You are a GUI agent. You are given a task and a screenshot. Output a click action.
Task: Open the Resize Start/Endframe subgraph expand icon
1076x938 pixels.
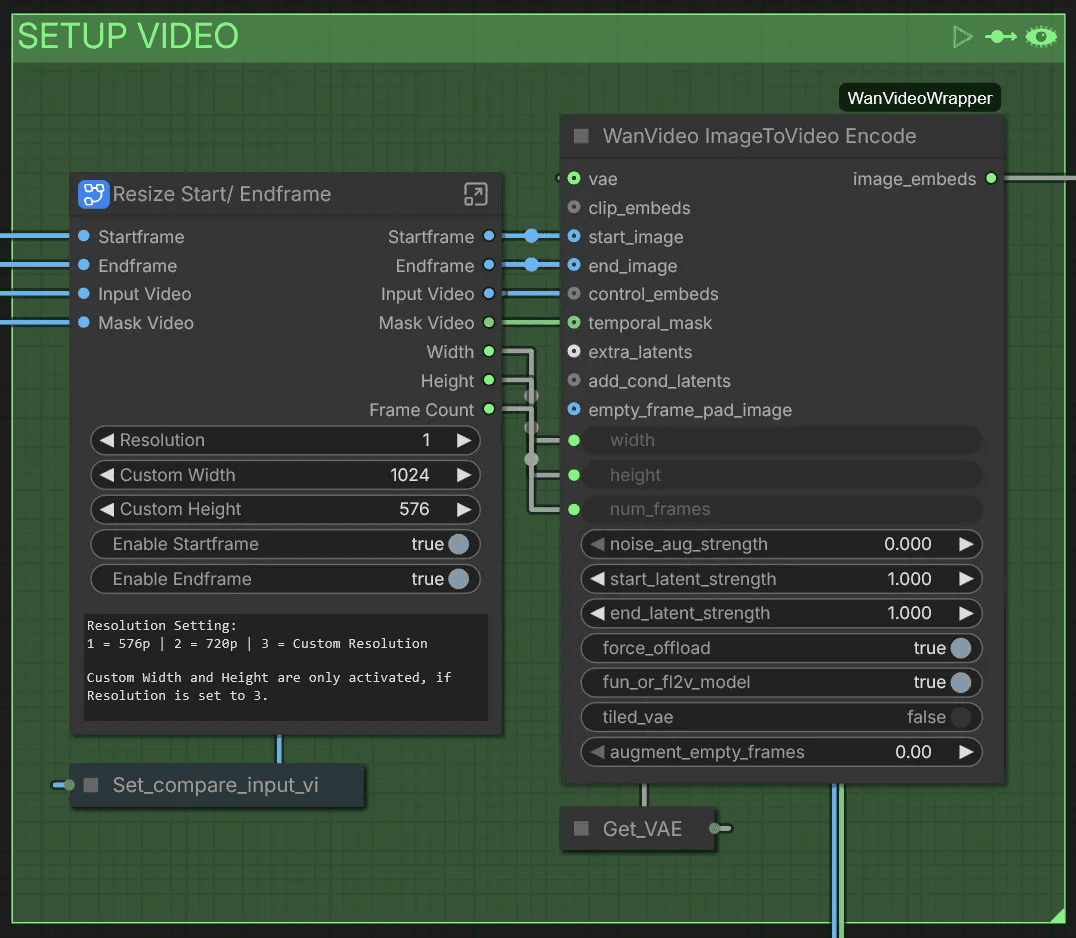476,194
